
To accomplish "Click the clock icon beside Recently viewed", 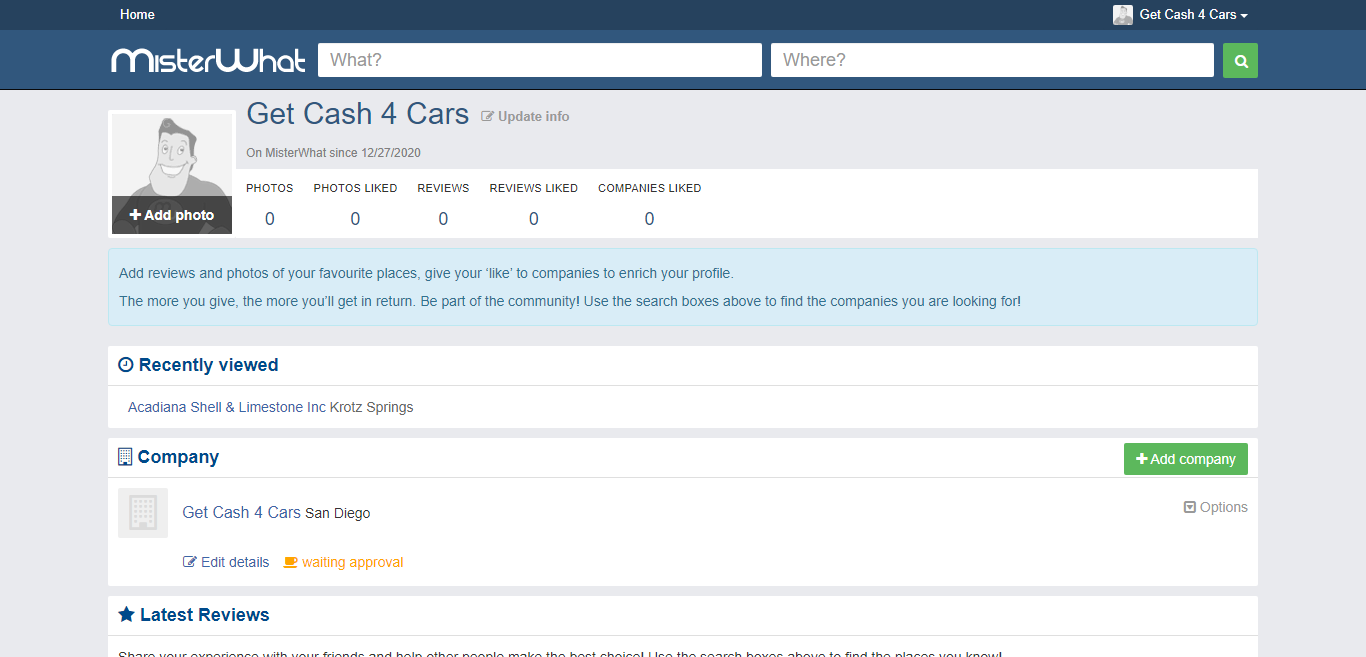I will tap(126, 365).
